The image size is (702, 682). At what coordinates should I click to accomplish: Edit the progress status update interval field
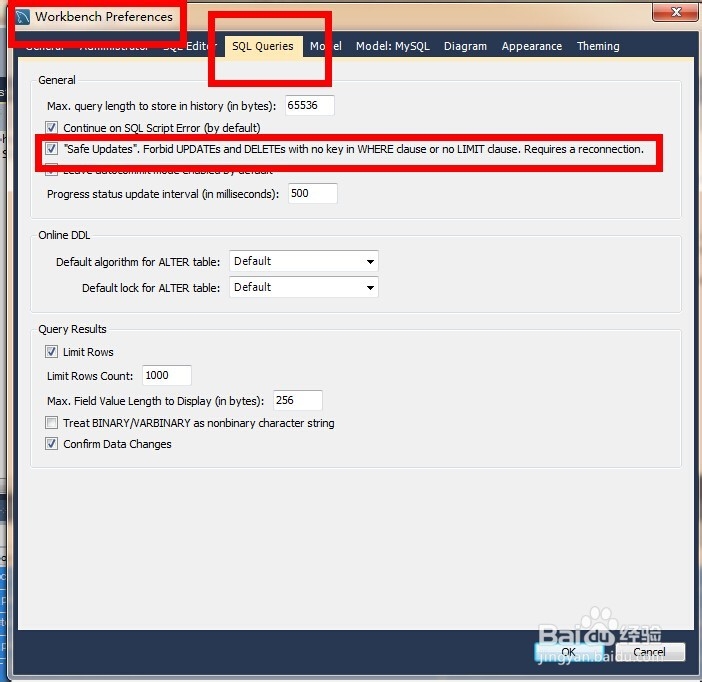(312, 193)
